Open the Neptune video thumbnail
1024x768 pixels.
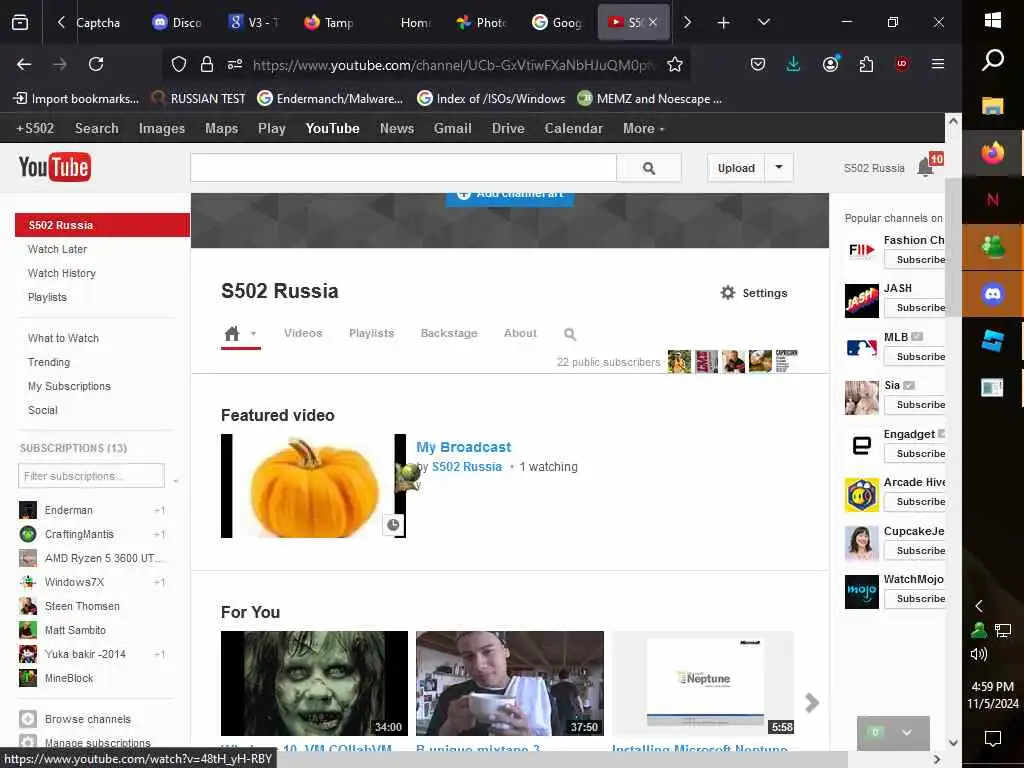(x=703, y=683)
